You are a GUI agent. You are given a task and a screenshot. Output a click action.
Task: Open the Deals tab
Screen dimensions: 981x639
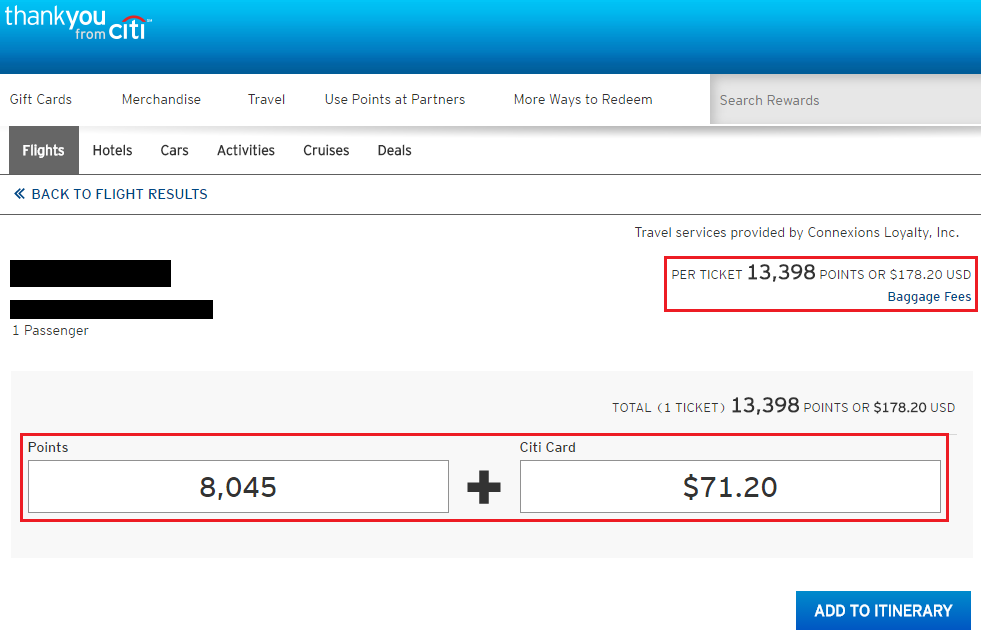394,150
